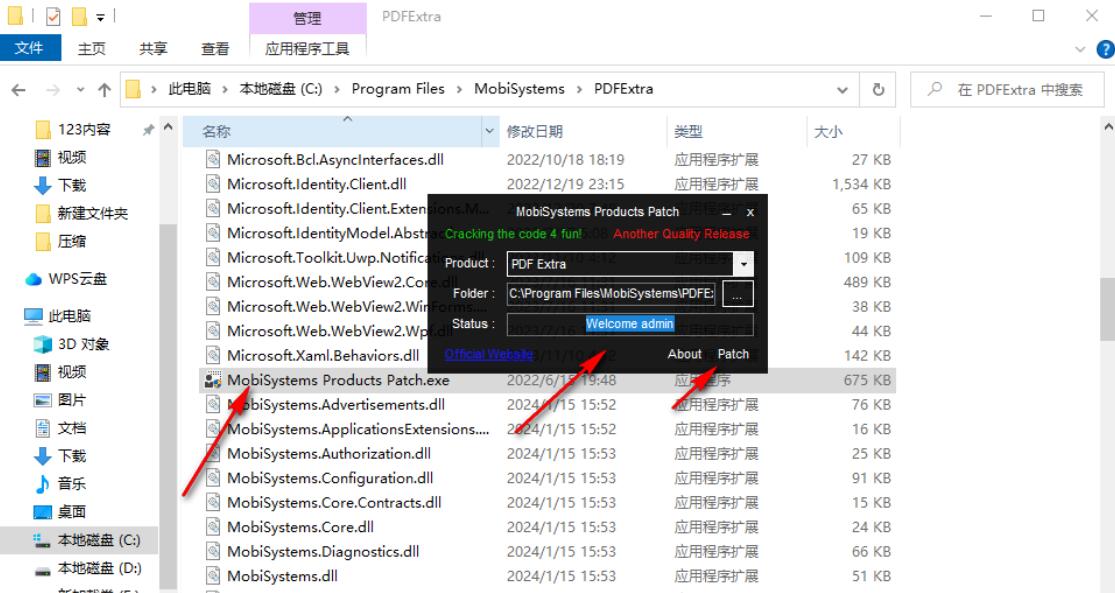Screen dimensions: 1115x593
Task: Click the Microsoft.Identity.Client.dll file icon
Action: click(x=213, y=184)
